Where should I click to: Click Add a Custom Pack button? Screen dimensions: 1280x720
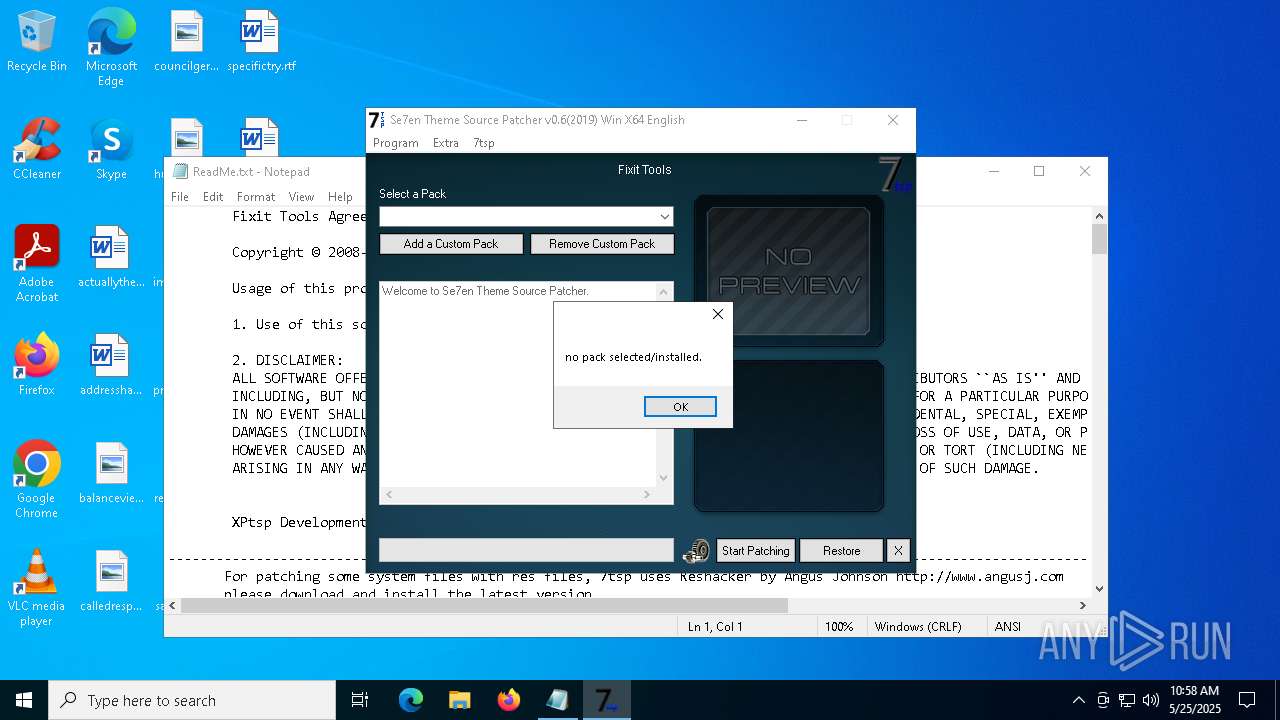coord(451,244)
